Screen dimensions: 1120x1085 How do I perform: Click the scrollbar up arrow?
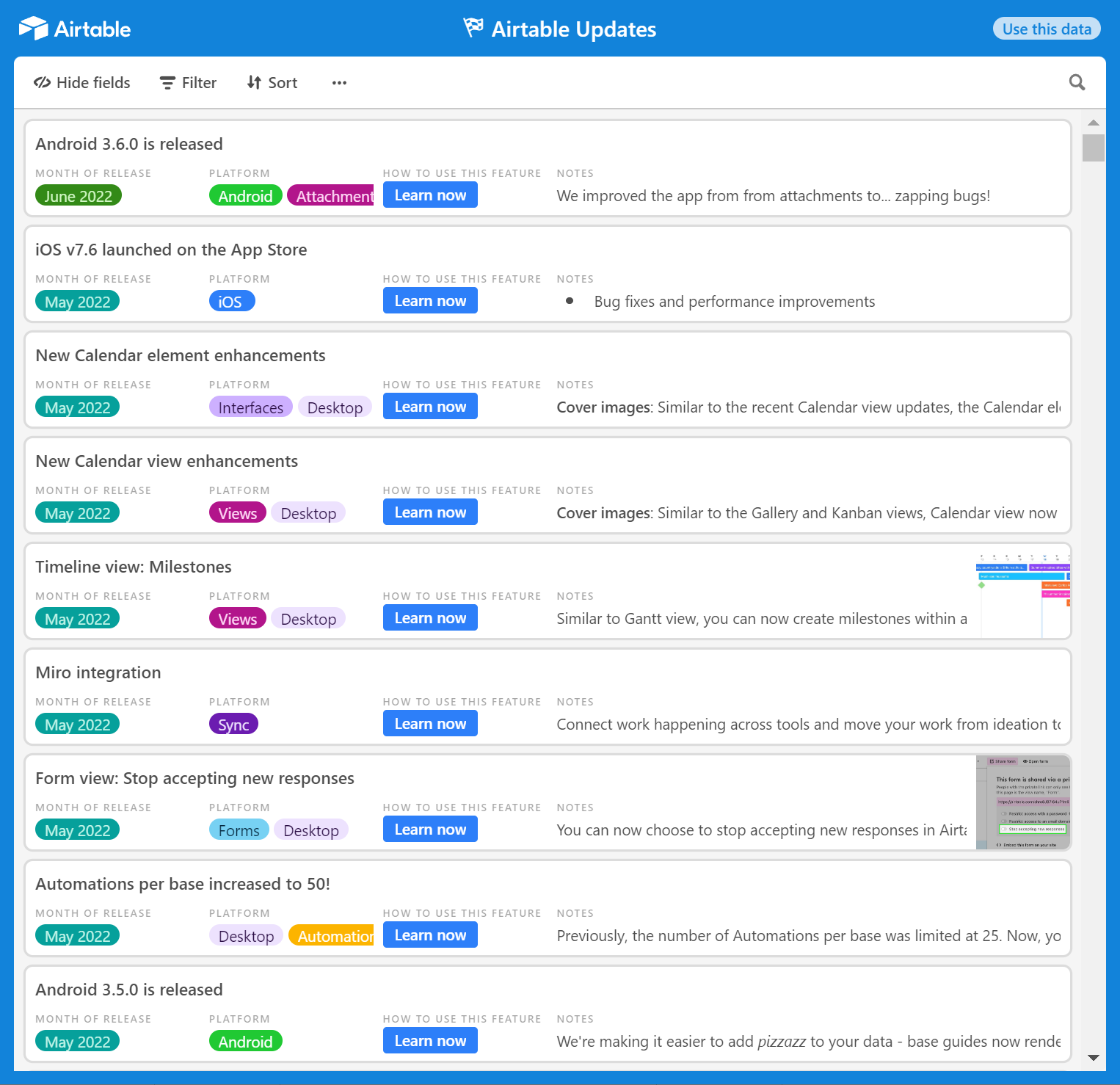tap(1094, 123)
